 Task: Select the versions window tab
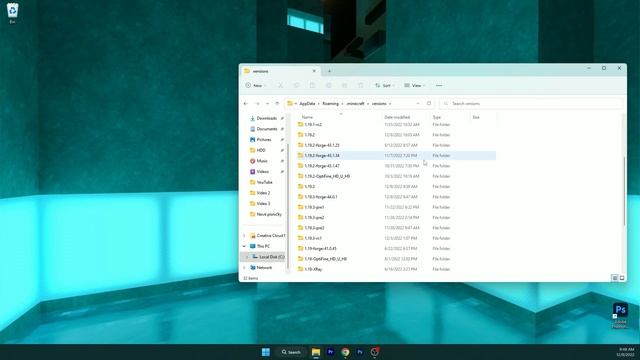[x=280, y=71]
